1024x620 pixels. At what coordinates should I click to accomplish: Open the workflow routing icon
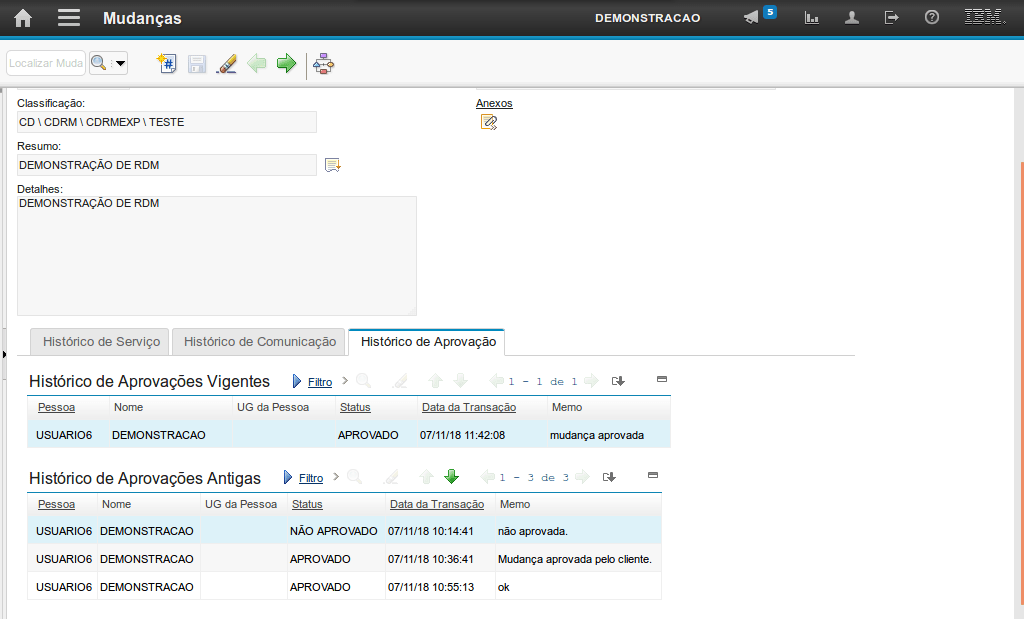pos(323,63)
